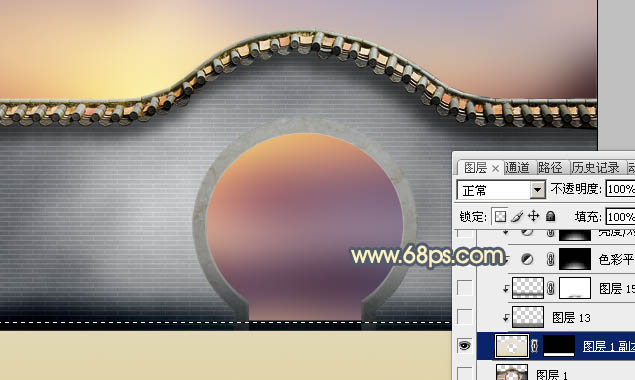Screen dimensions: 635x380
Task: Click the lock position move icon
Action: pos(534,216)
